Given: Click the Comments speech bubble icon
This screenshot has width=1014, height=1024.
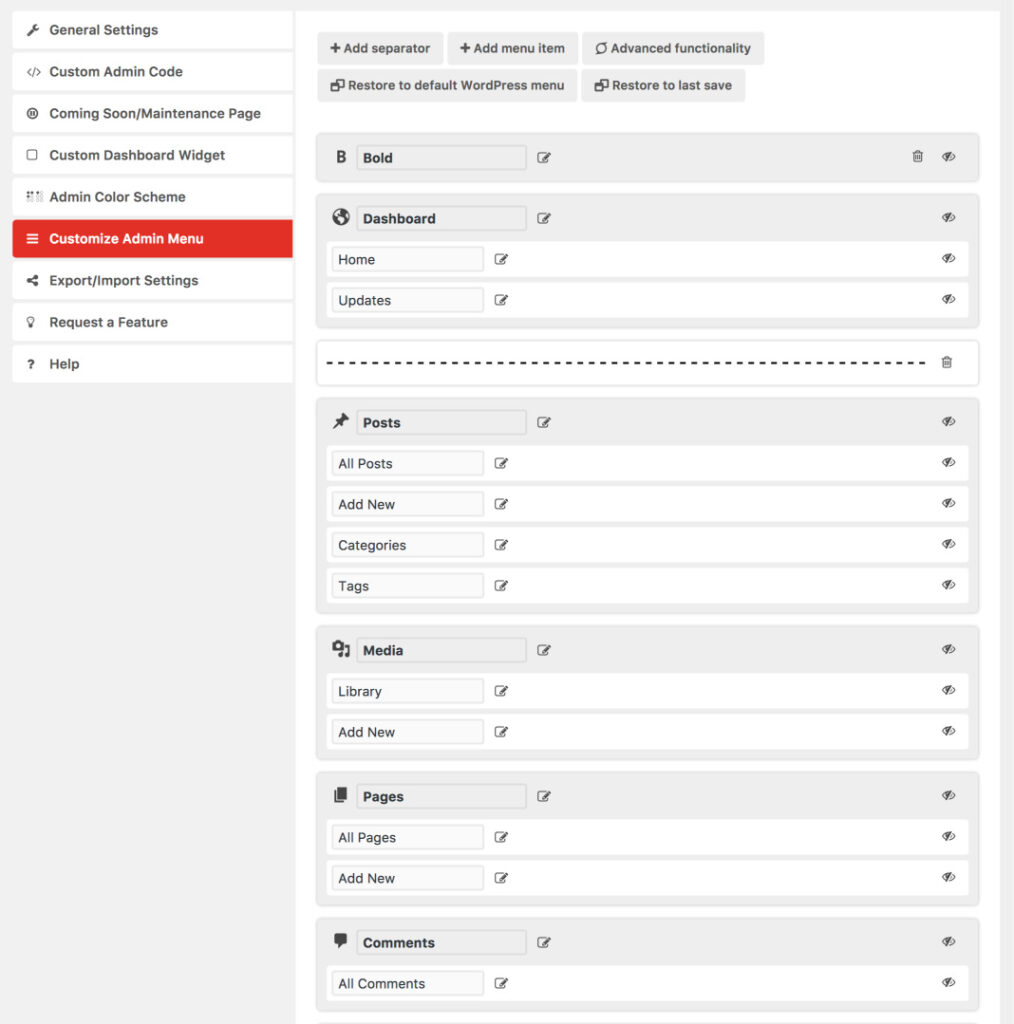Looking at the screenshot, I should click(x=340, y=941).
